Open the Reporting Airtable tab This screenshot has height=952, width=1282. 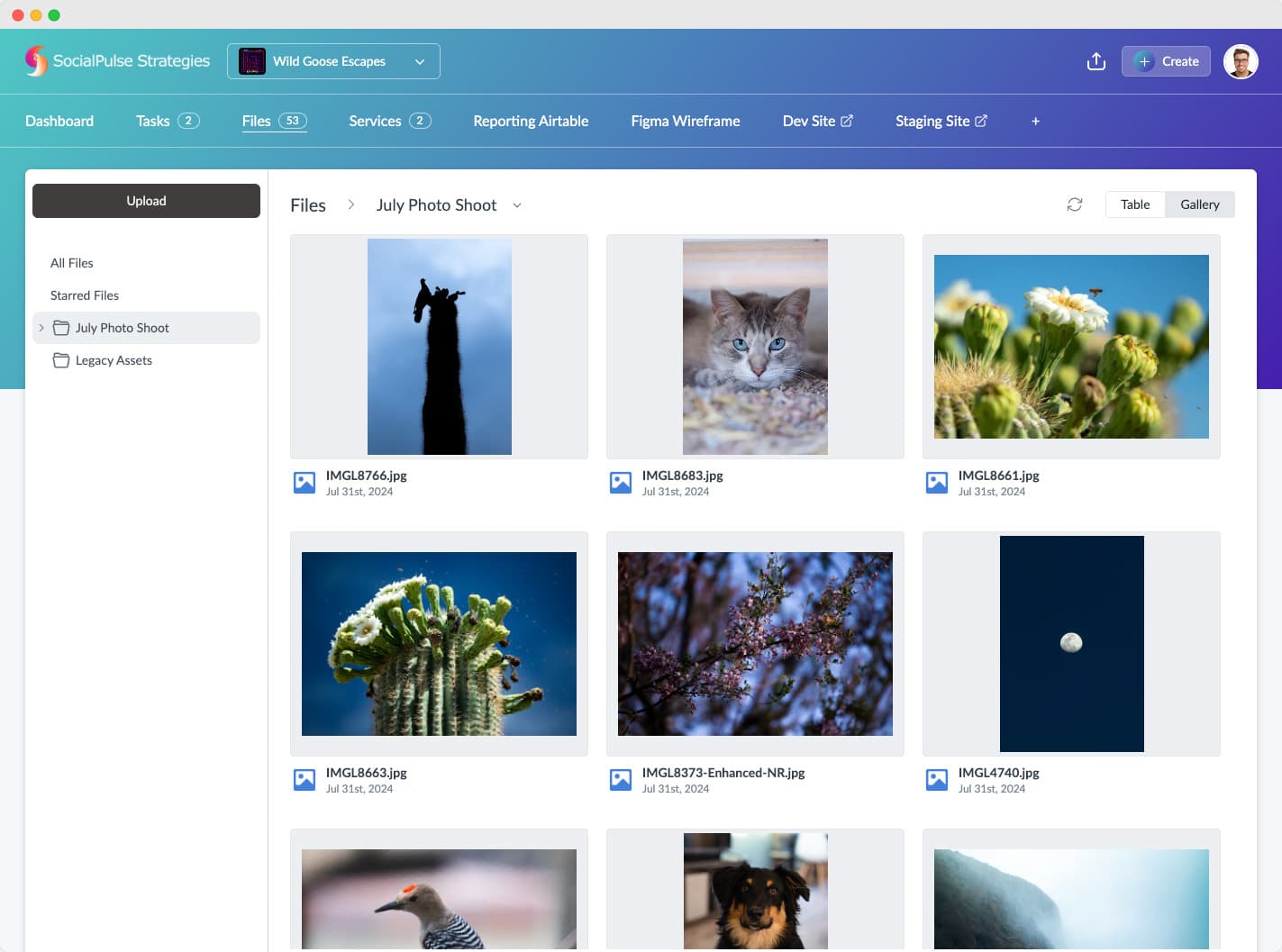coord(531,121)
